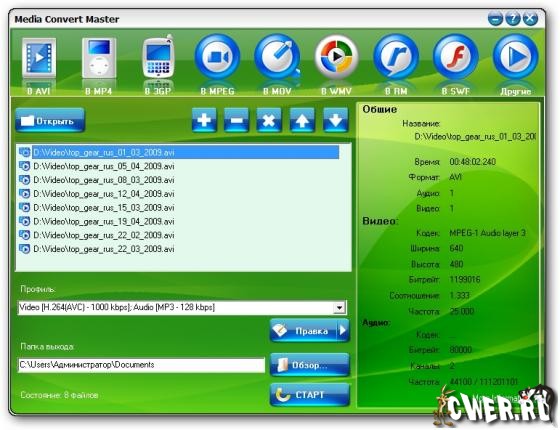Click the audio bitrate value 80000
This screenshot has height=430, width=560.
(460, 350)
